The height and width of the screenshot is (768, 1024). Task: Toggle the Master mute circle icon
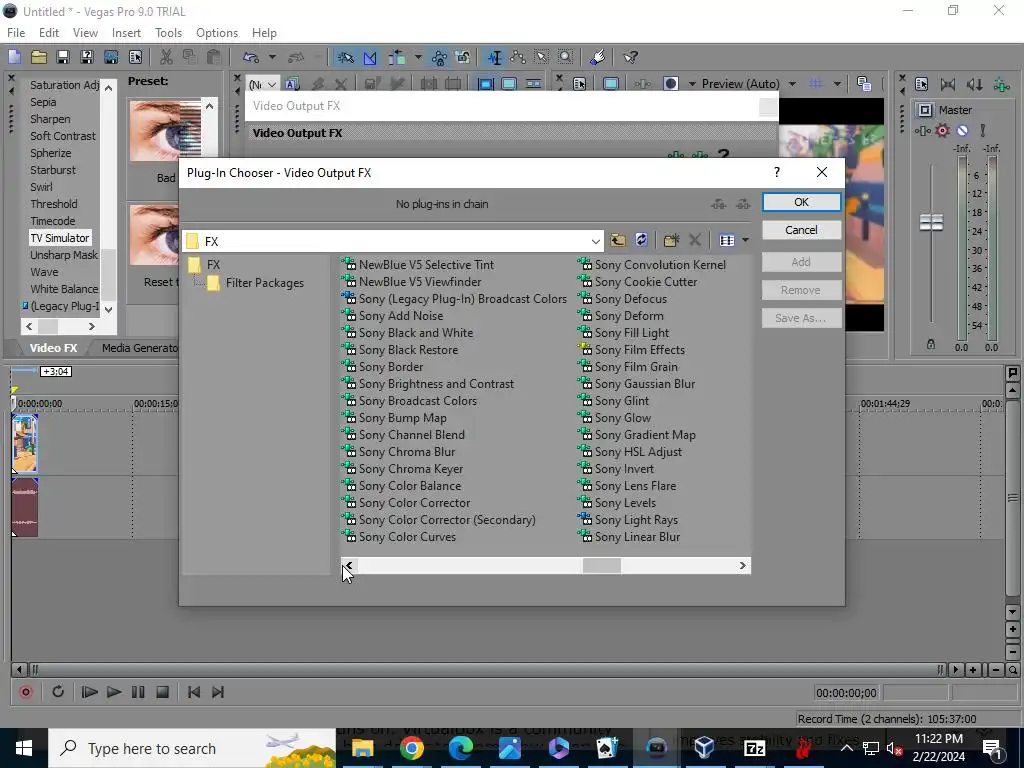tap(962, 131)
